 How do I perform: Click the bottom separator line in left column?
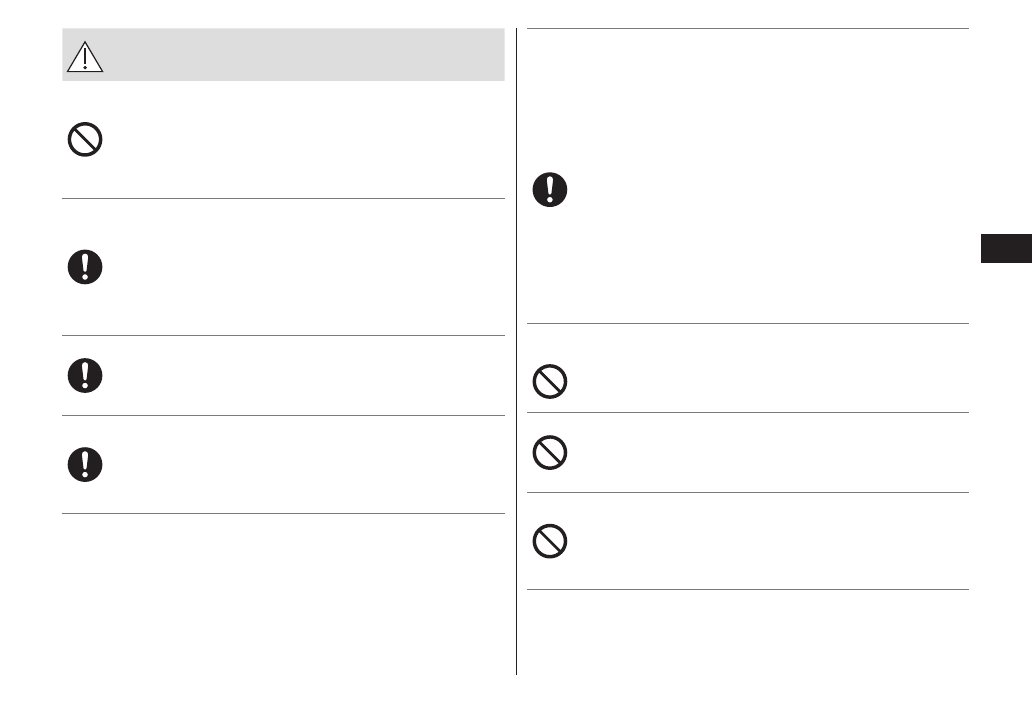283,514
